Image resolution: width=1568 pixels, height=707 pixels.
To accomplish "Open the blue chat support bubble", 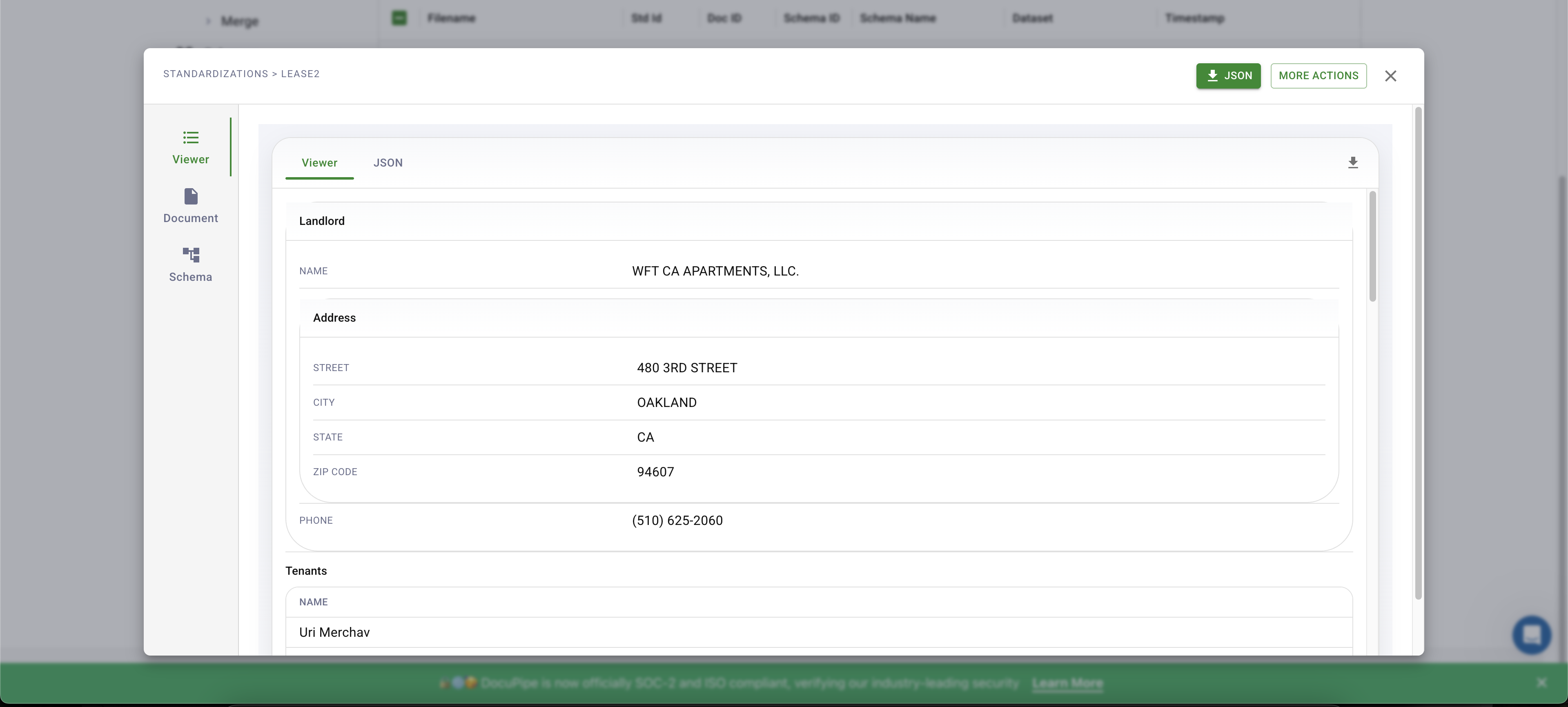I will [x=1532, y=635].
